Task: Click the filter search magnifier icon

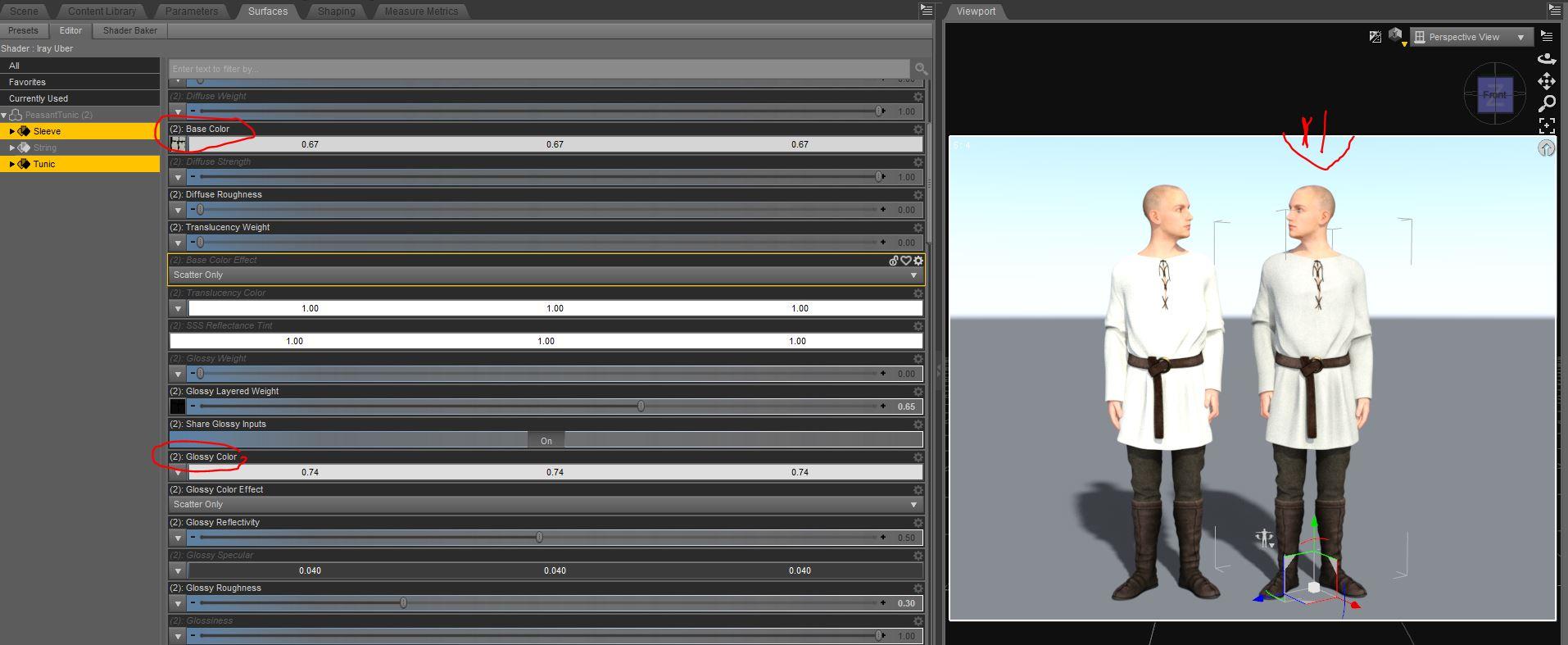Action: coord(922,69)
